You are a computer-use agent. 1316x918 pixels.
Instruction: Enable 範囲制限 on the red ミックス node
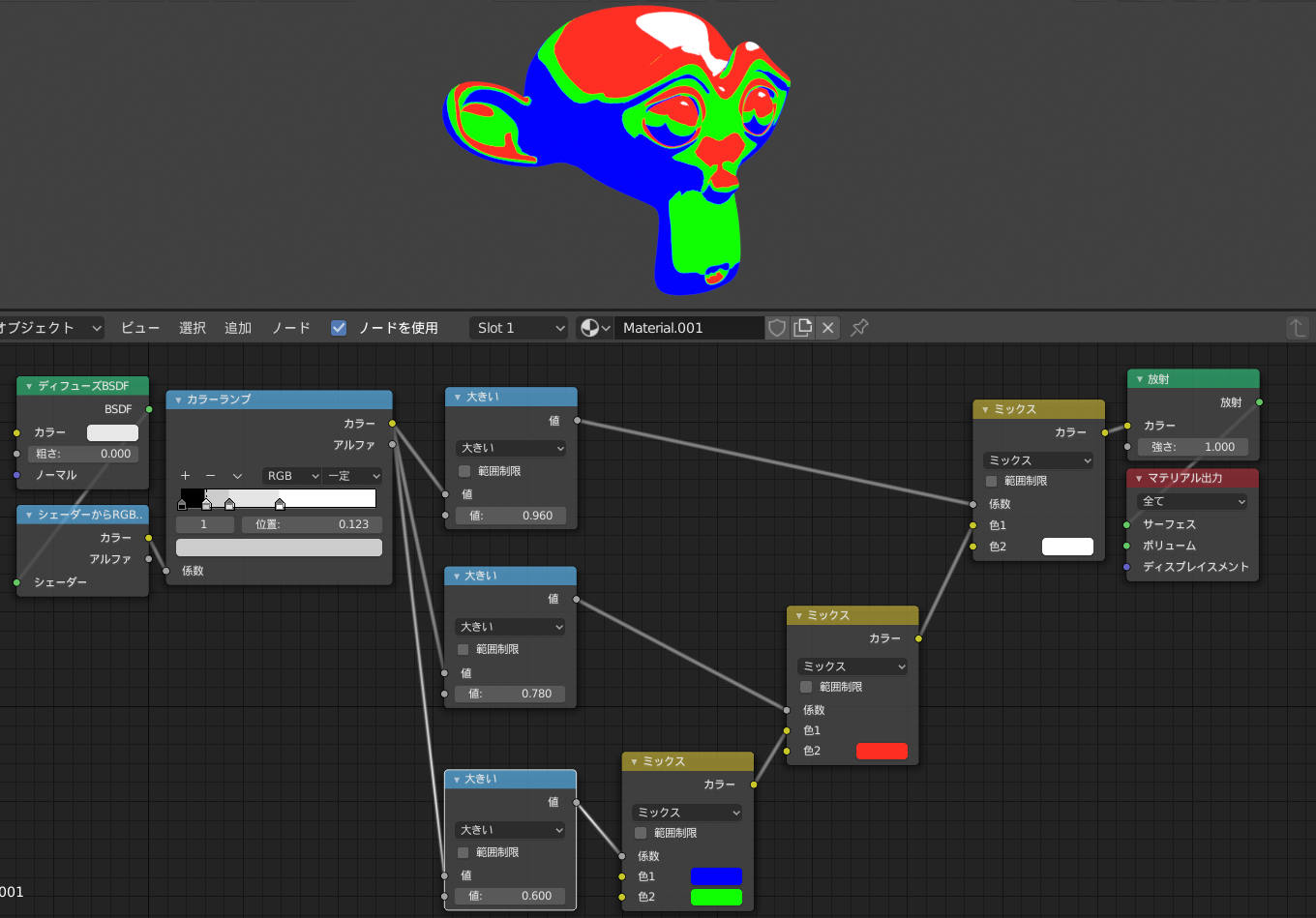806,687
